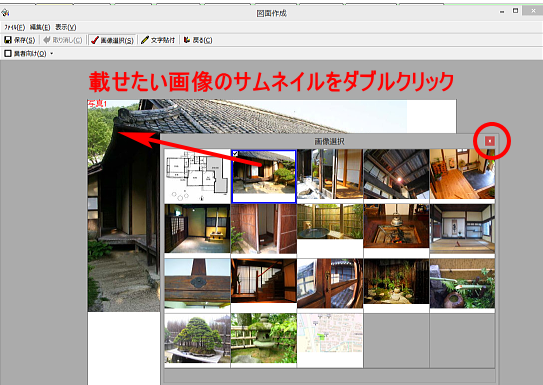The image size is (543, 385).
Task: Select the red checkmark 画像選択 icon
Action: [x=95, y=40]
